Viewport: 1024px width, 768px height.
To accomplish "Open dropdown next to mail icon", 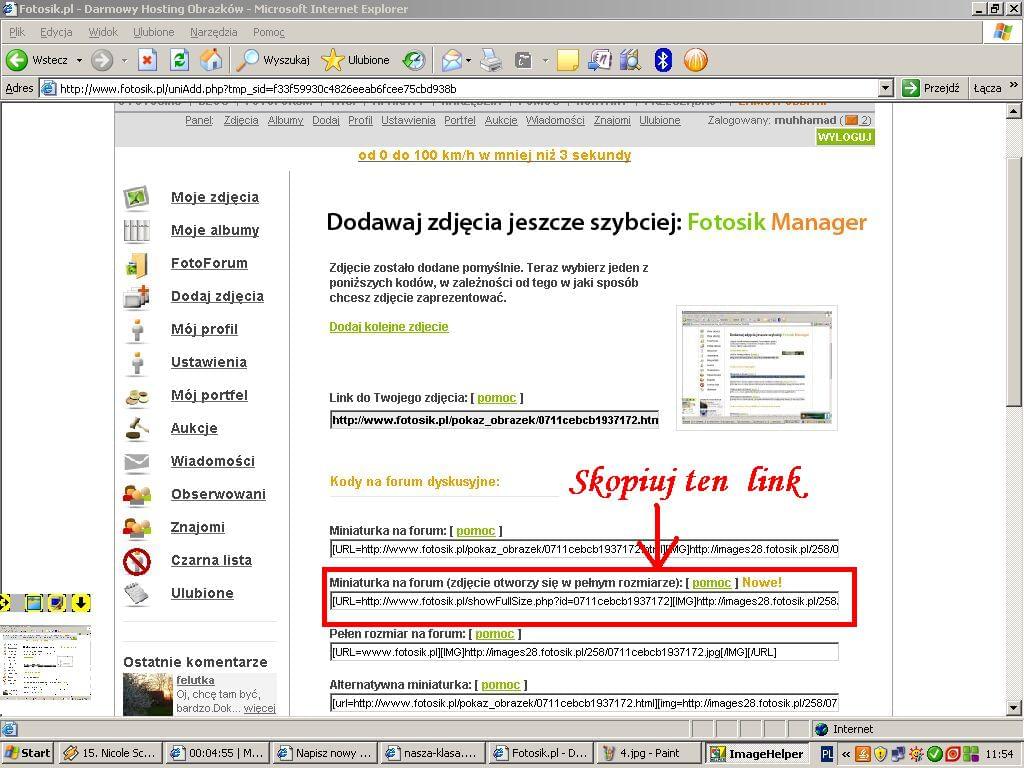I will point(469,60).
